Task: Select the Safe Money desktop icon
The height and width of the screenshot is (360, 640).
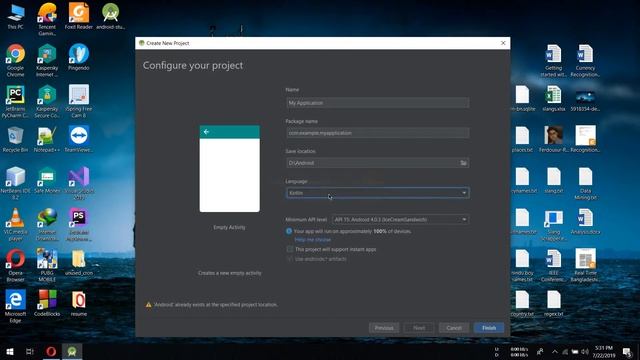Action: [x=47, y=180]
